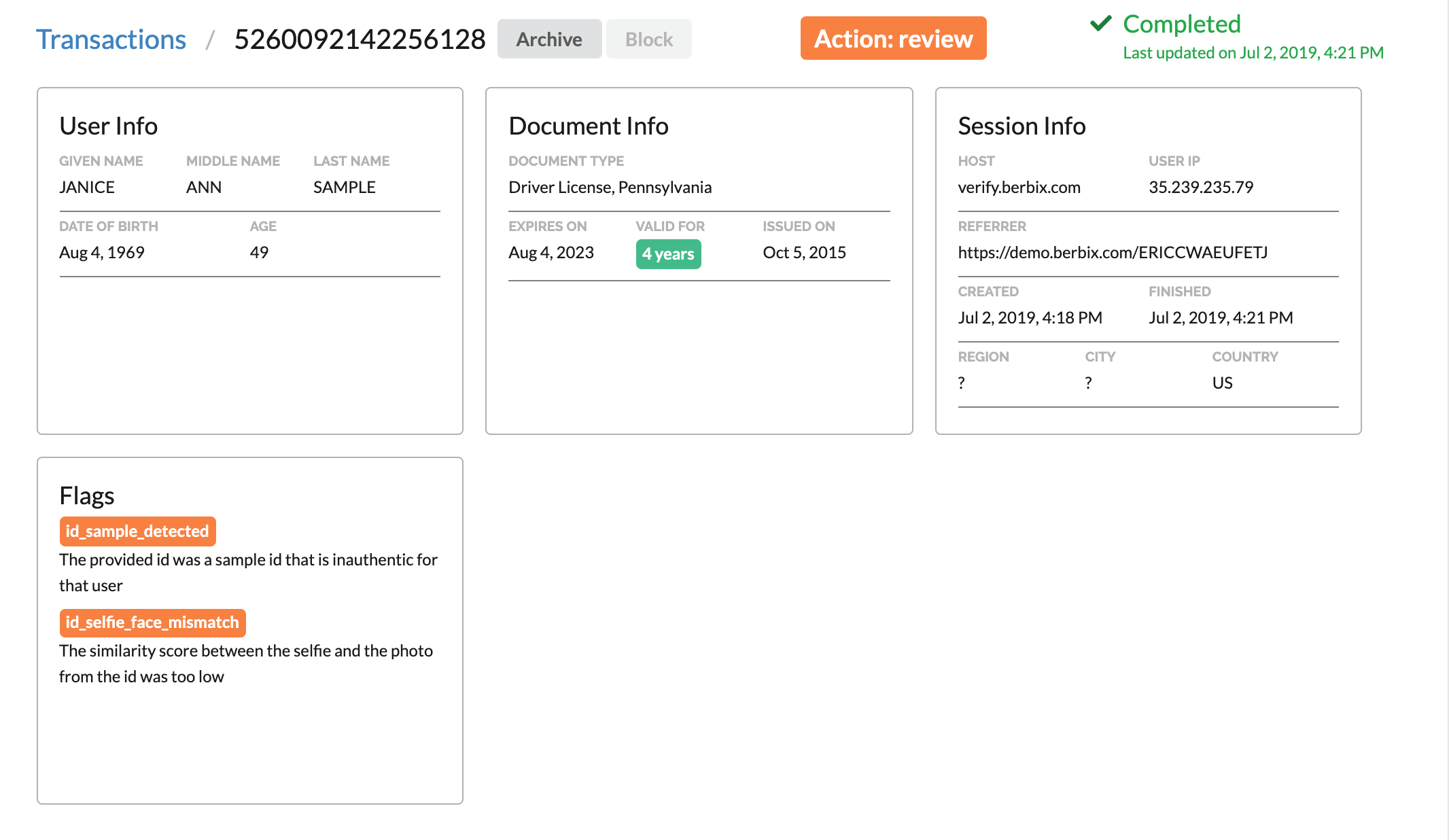Click the referrer URL demo.berbix.com
Viewport: 1449px width, 840px height.
tap(1113, 253)
